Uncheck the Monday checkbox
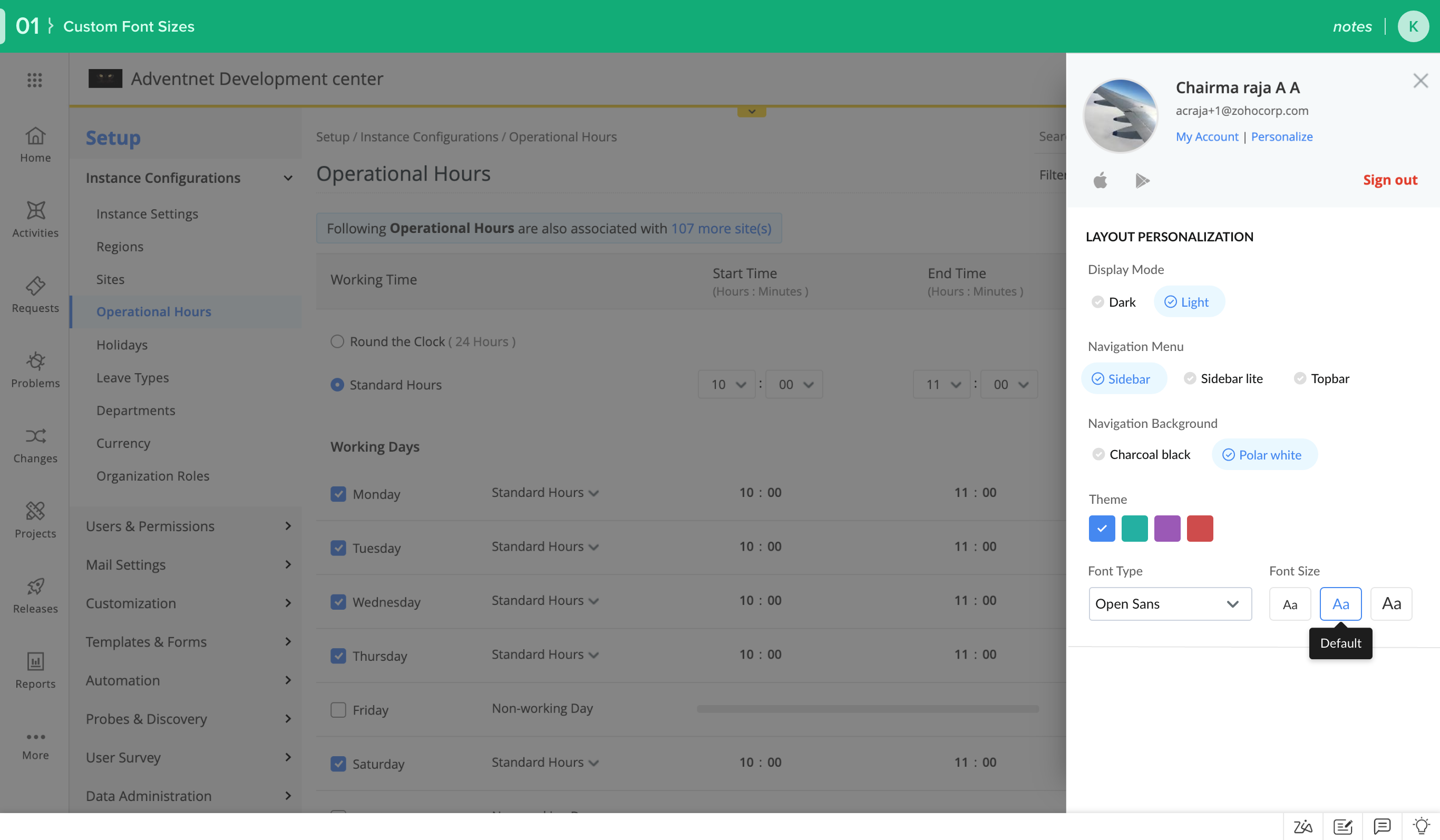The image size is (1440, 840). (338, 494)
